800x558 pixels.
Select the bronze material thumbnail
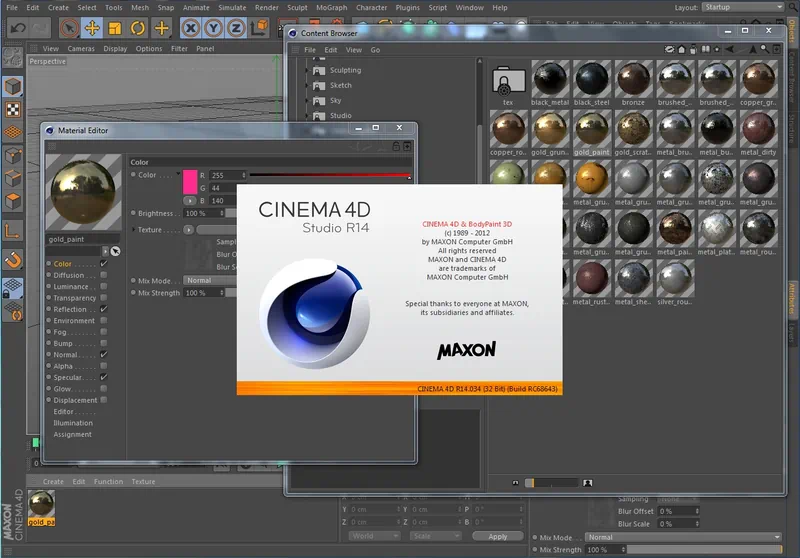[x=633, y=79]
